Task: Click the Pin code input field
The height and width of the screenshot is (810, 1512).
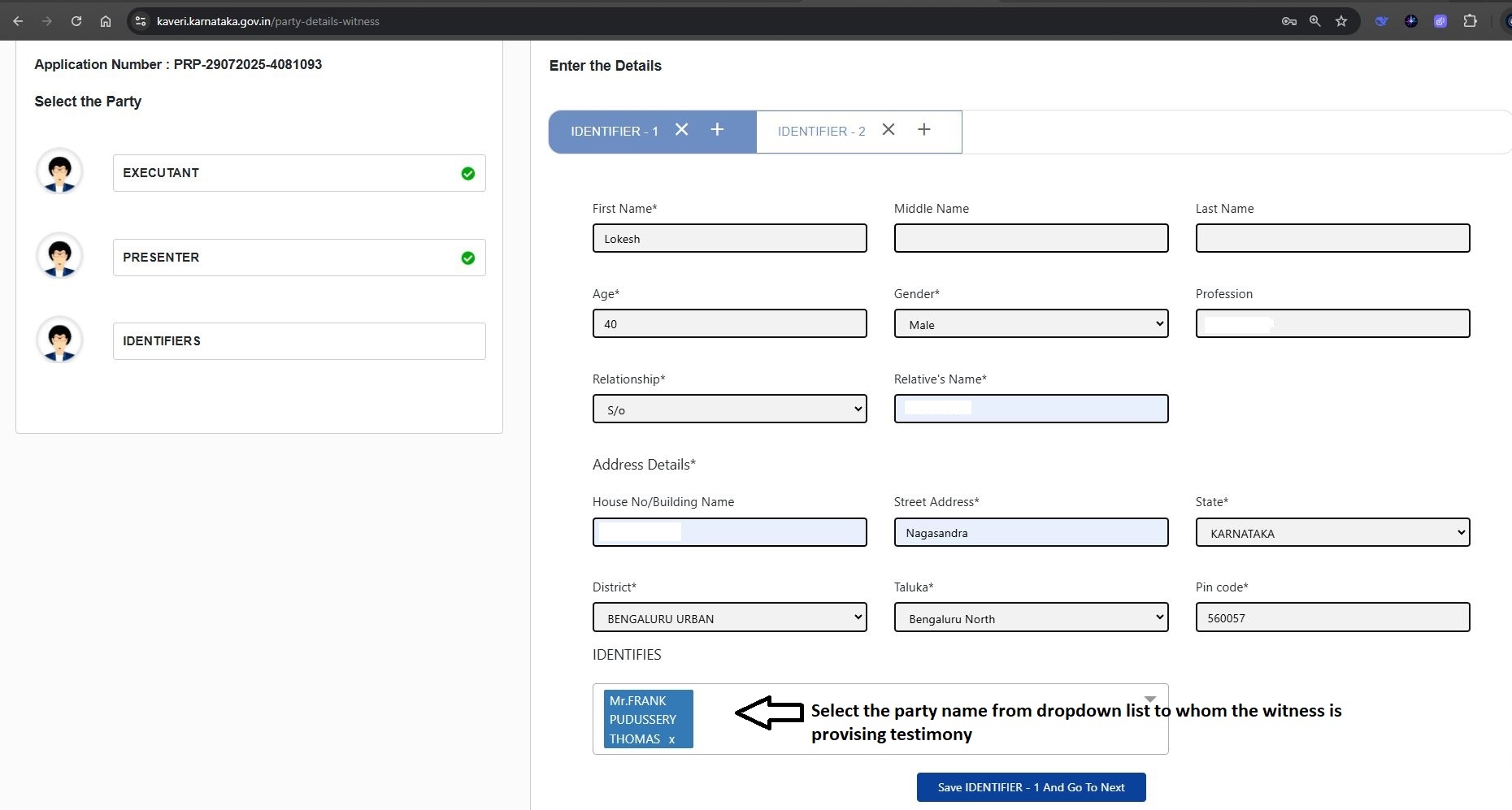Action: click(x=1332, y=617)
